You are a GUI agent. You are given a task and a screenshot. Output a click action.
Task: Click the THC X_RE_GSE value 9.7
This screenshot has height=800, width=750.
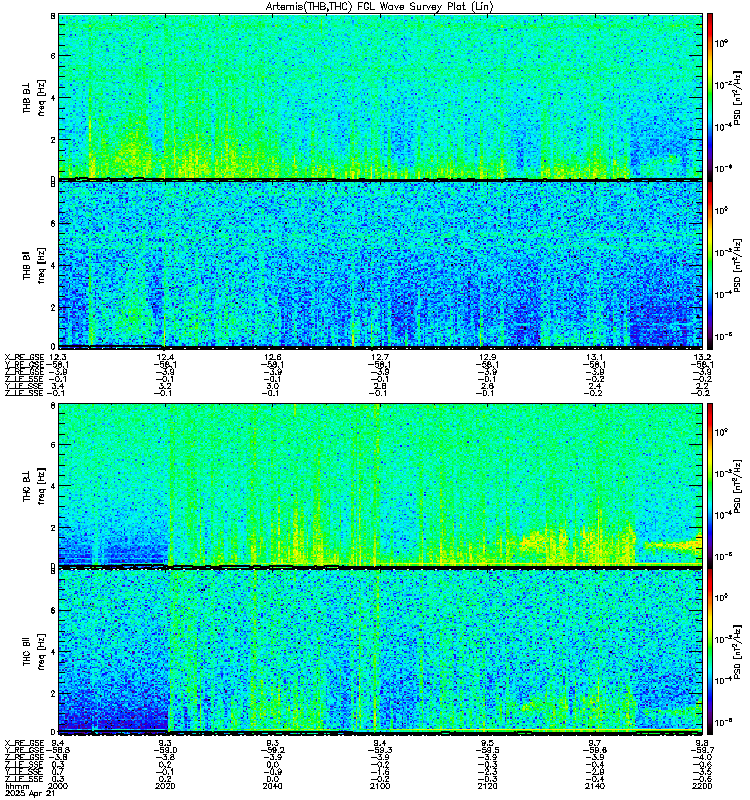click(x=595, y=743)
